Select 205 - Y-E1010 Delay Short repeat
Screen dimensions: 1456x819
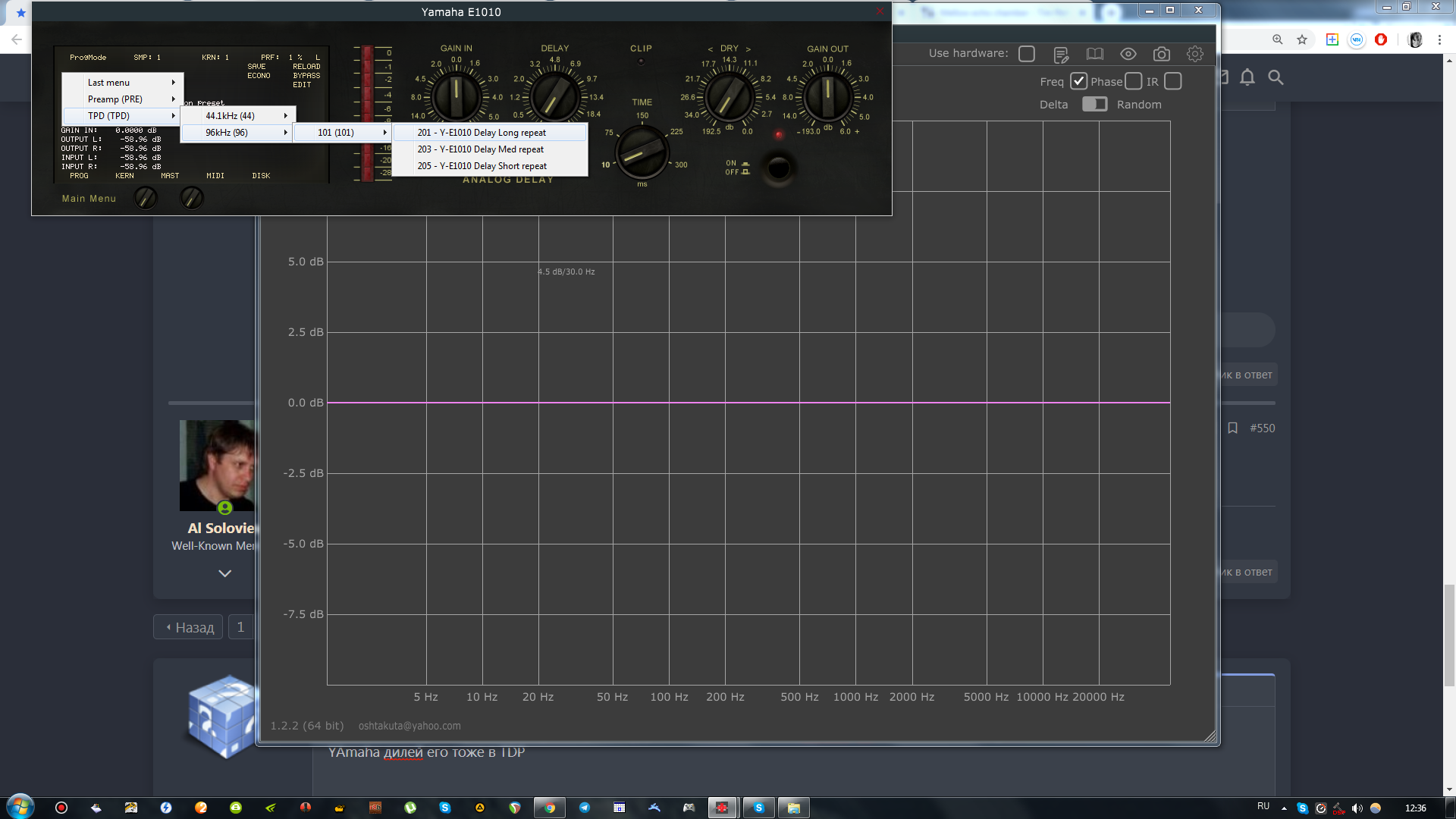490,166
